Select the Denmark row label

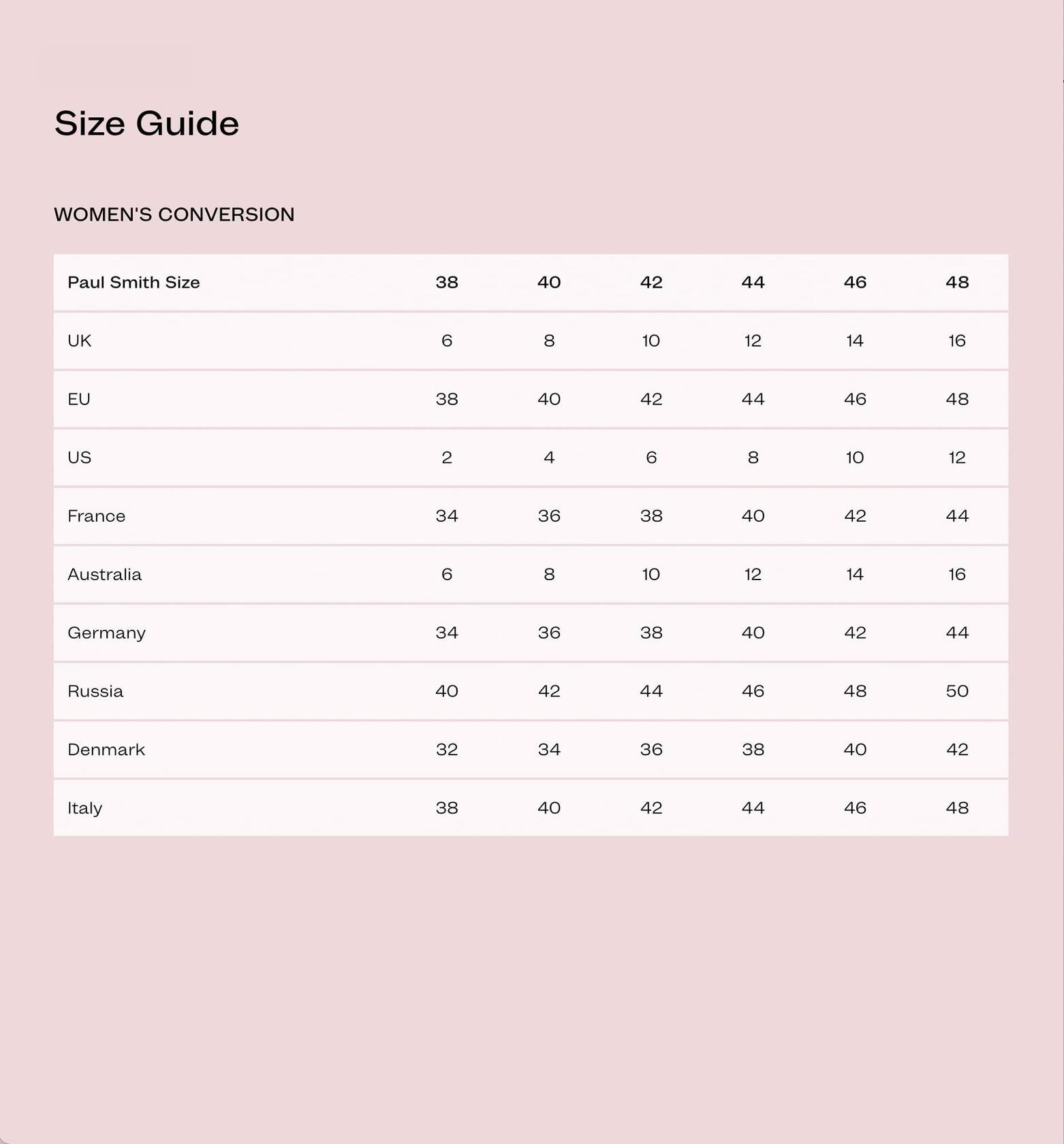pos(106,750)
